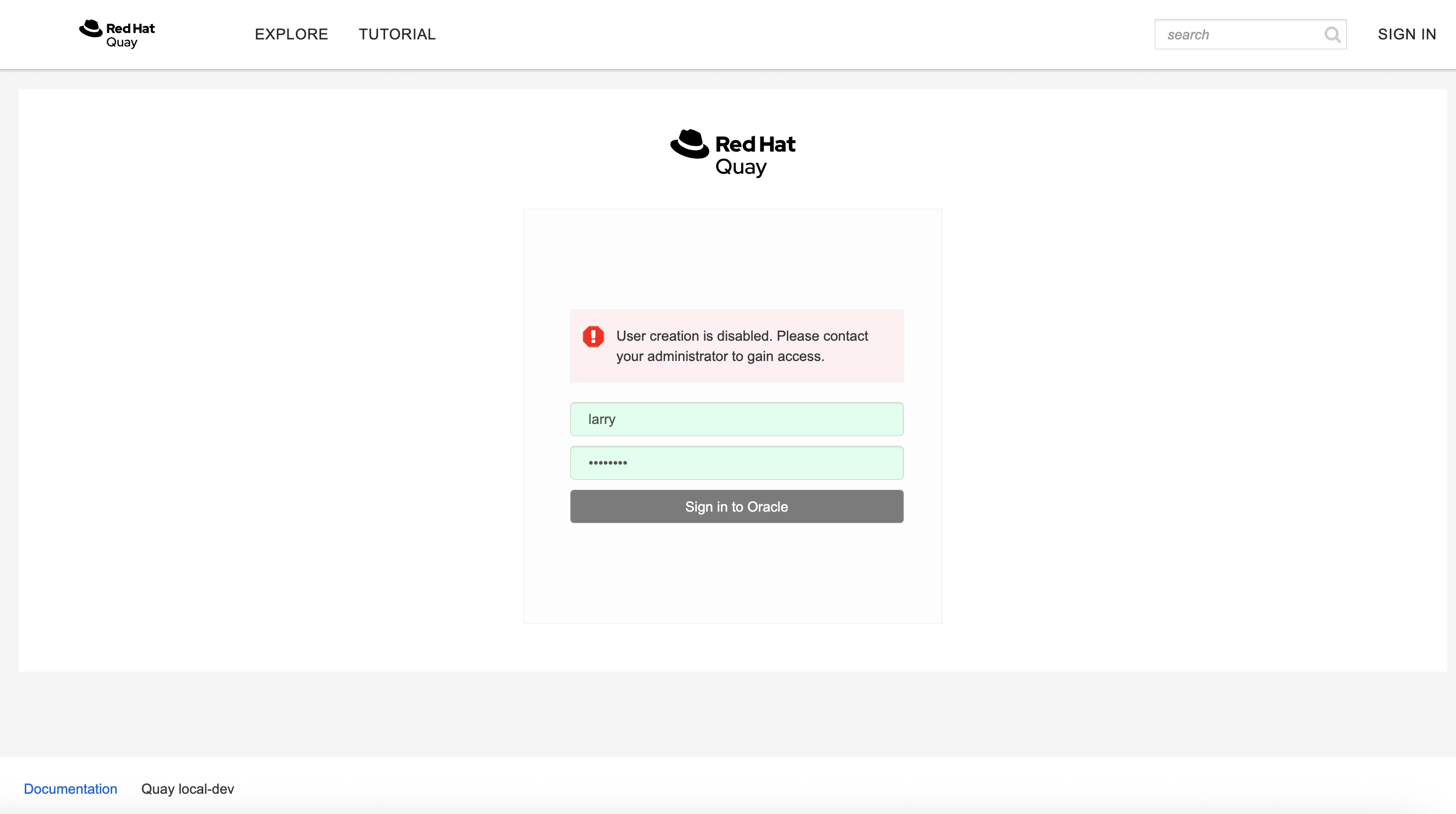Open the TUTORIAL menu item
Viewport: 1456px width, 814px height.
coord(397,35)
